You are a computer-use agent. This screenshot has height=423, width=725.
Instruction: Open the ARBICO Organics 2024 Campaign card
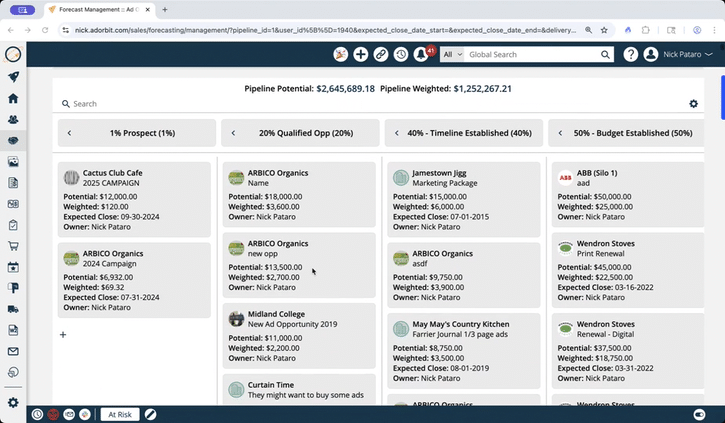(134, 280)
